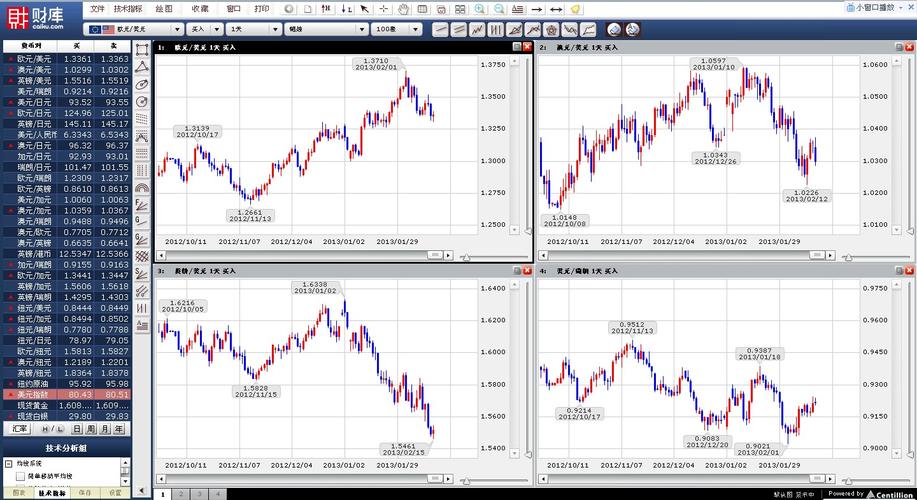Click the 汇率 button
Image resolution: width=917 pixels, height=500 pixels.
click(x=19, y=429)
